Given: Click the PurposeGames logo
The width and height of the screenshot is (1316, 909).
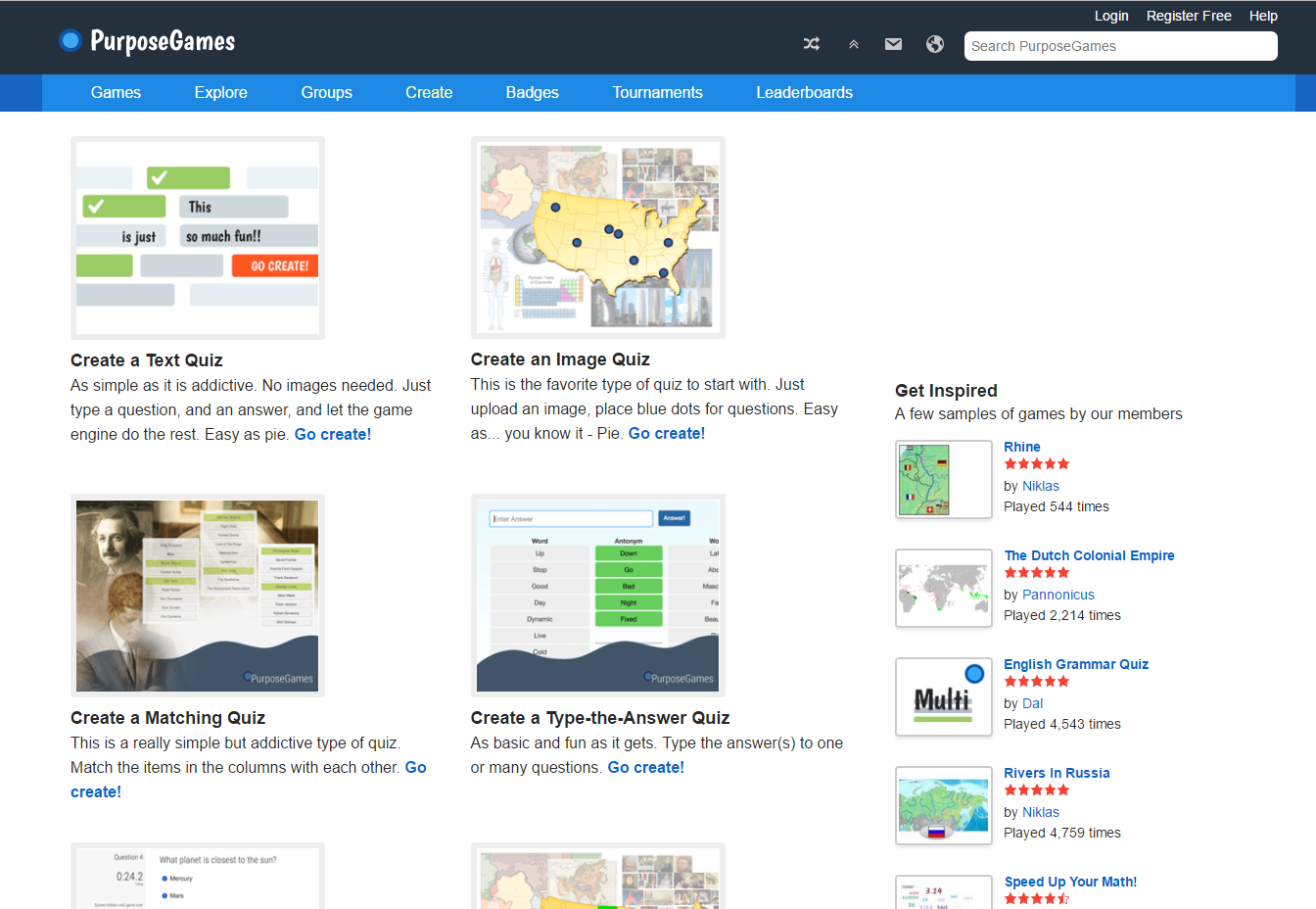Looking at the screenshot, I should pyautogui.click(x=148, y=41).
